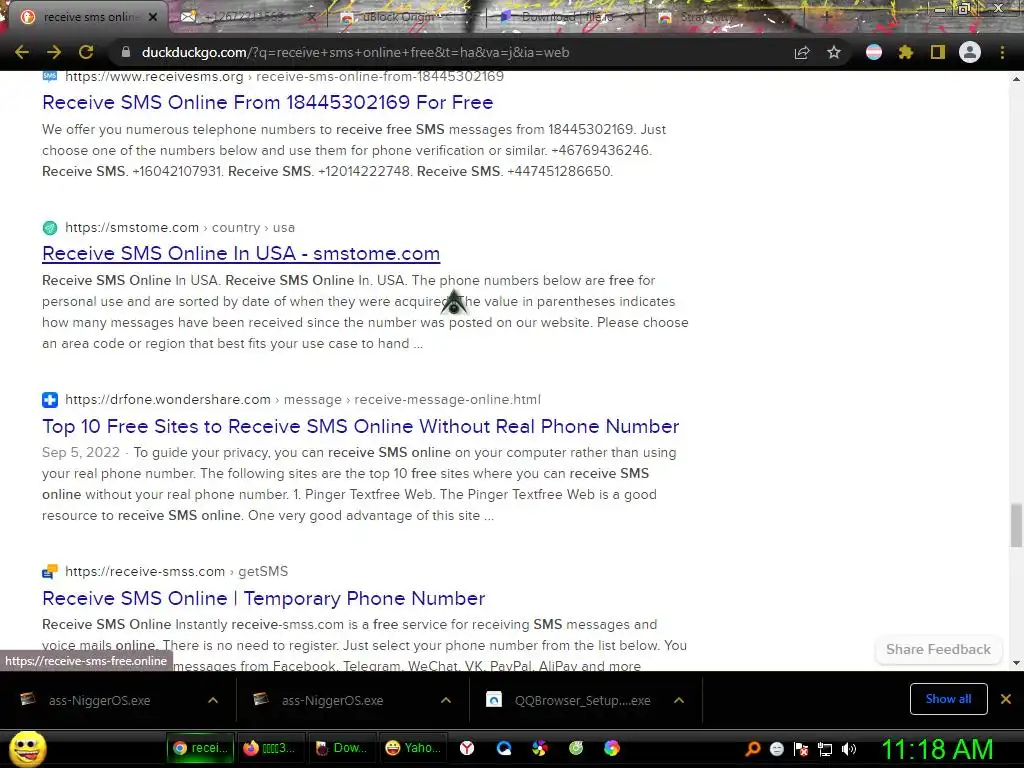Expand options for the leftmost .exe download
This screenshot has width=1024, height=768.
(213, 700)
